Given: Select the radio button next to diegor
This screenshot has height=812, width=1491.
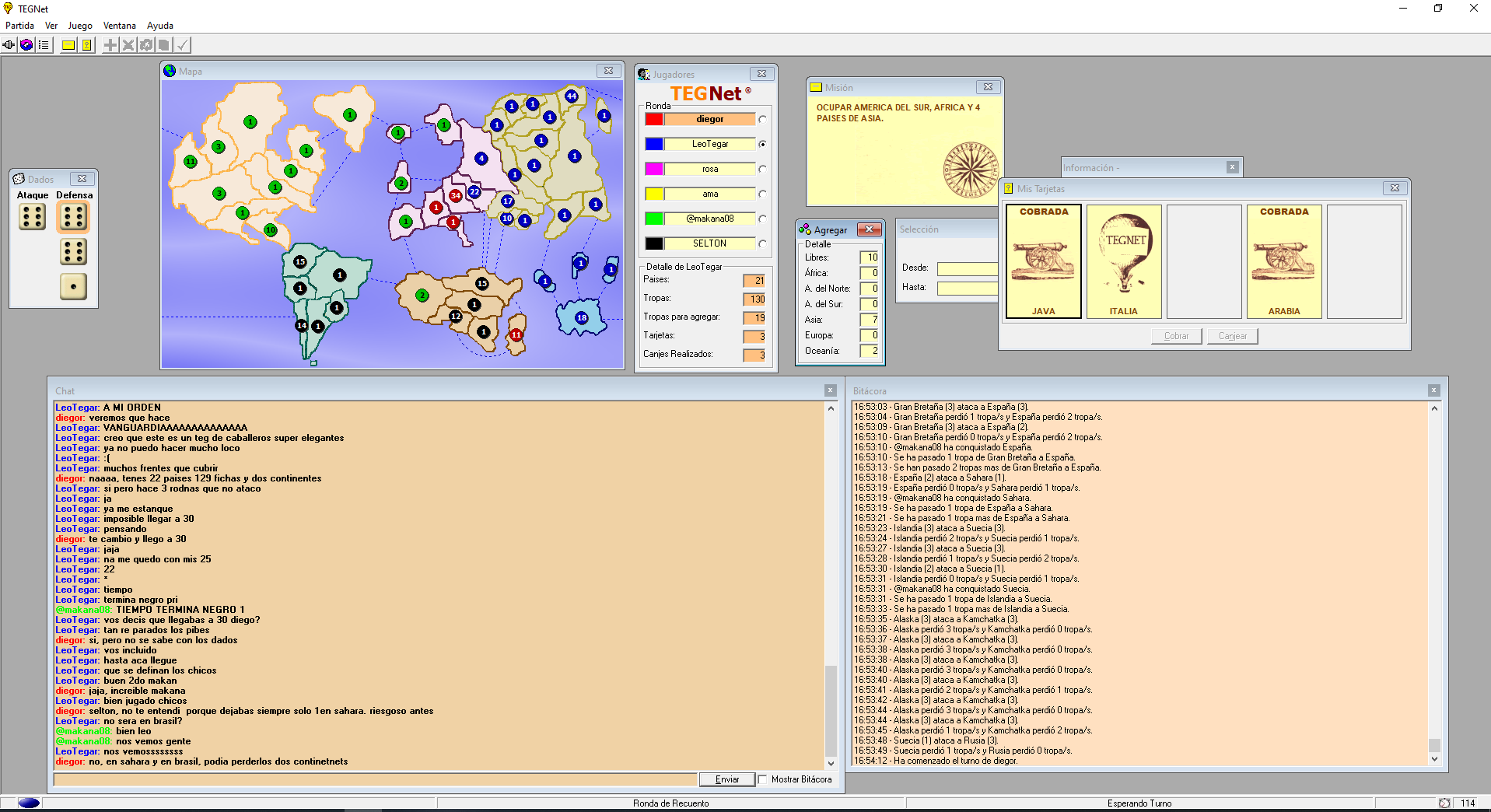Looking at the screenshot, I should [762, 120].
